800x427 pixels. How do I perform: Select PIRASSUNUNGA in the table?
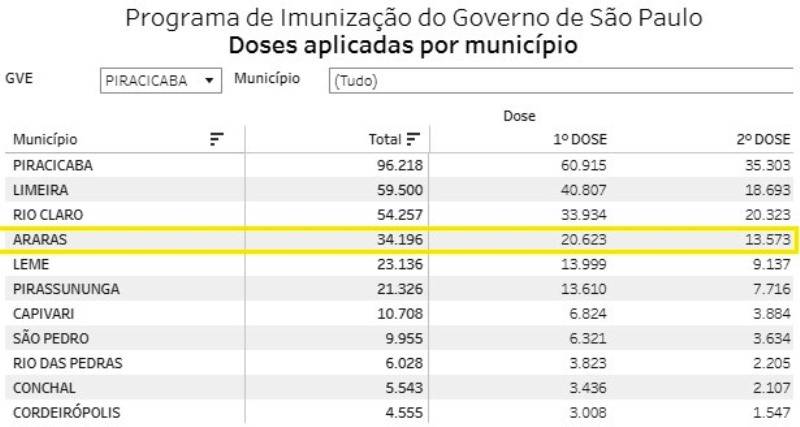click(x=66, y=289)
